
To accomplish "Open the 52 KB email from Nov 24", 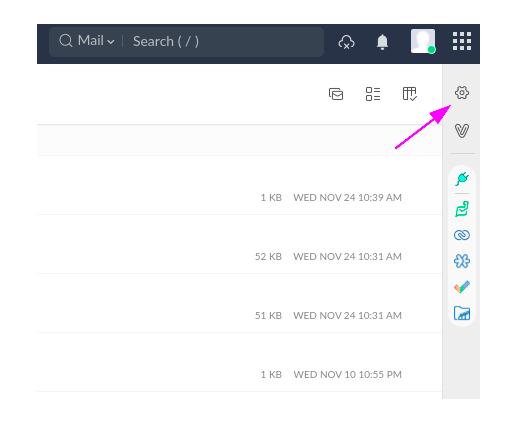I will click(x=239, y=244).
